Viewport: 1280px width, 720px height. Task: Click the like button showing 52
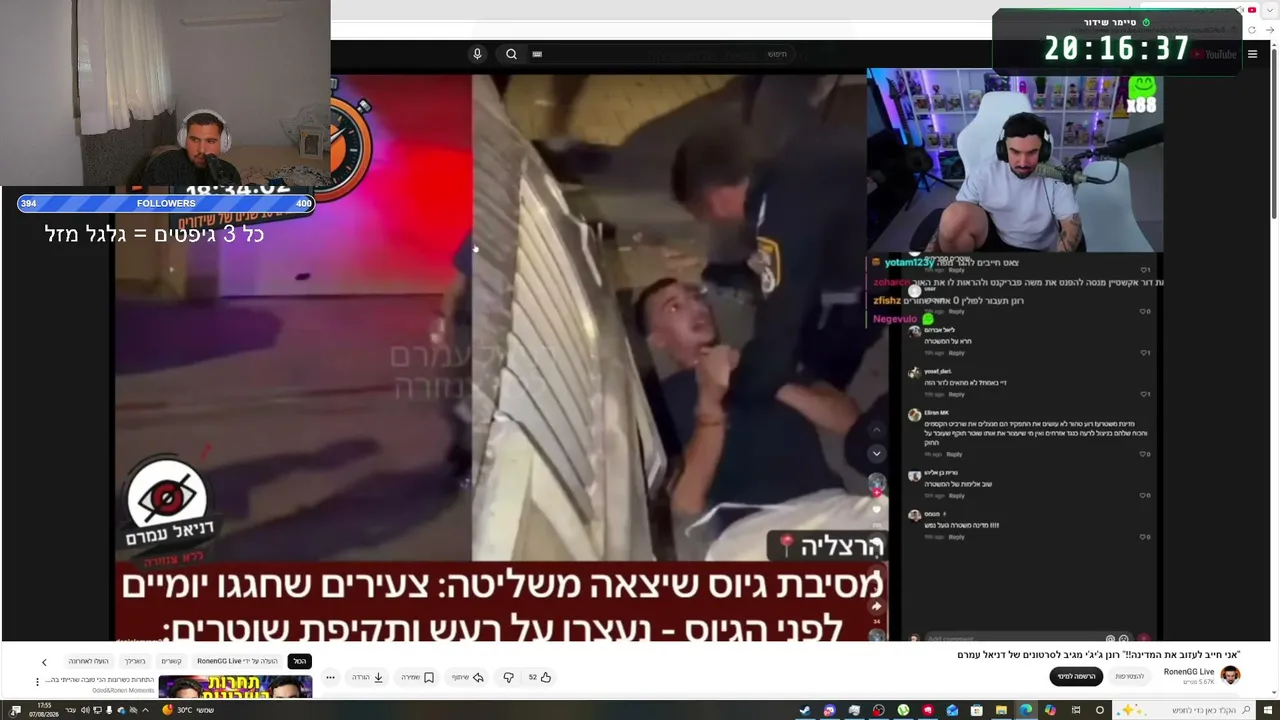[x=540, y=677]
